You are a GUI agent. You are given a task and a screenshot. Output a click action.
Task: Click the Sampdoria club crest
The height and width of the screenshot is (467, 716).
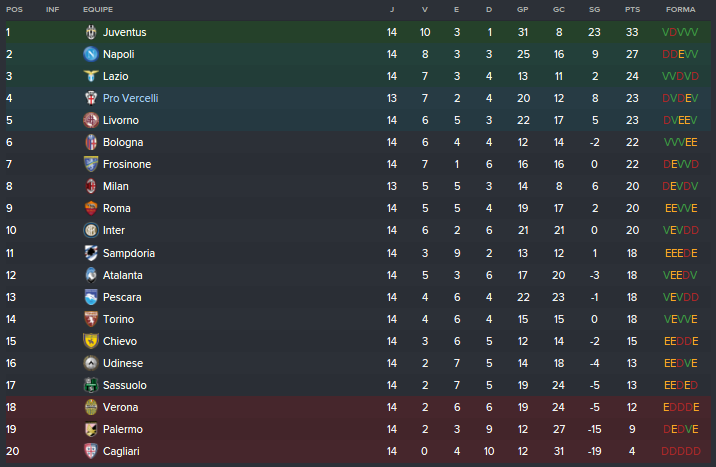click(91, 253)
